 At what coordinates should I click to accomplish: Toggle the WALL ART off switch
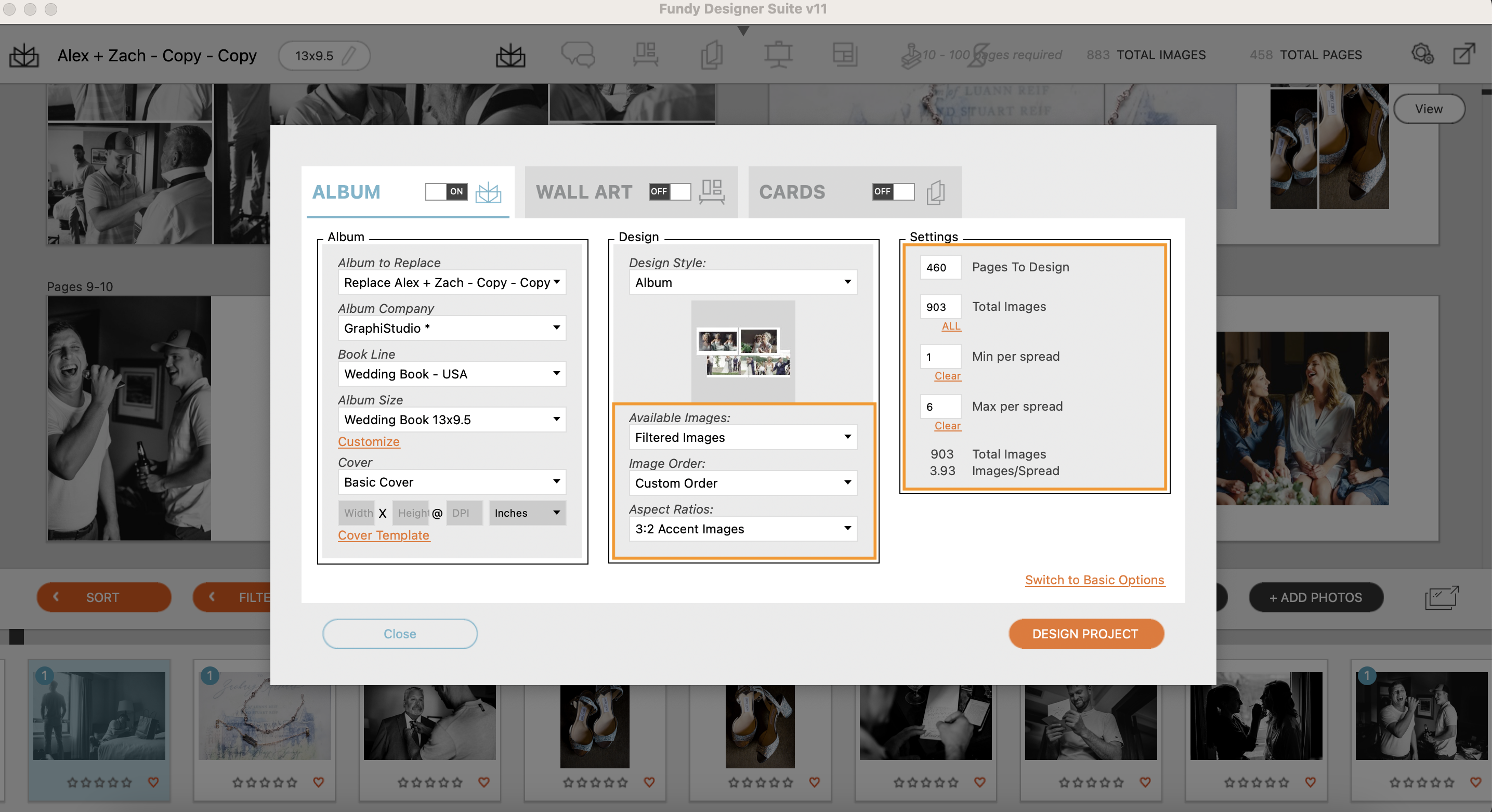[x=670, y=192]
